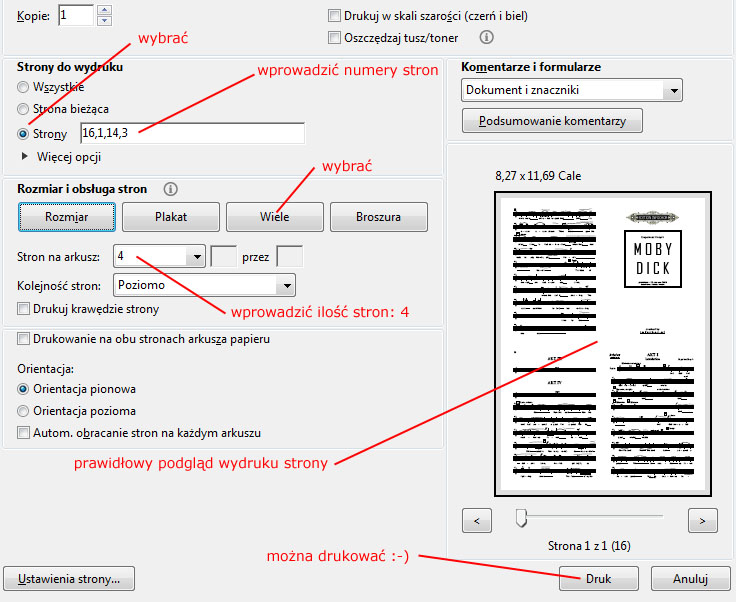Click the Strony page range field

click(x=192, y=133)
